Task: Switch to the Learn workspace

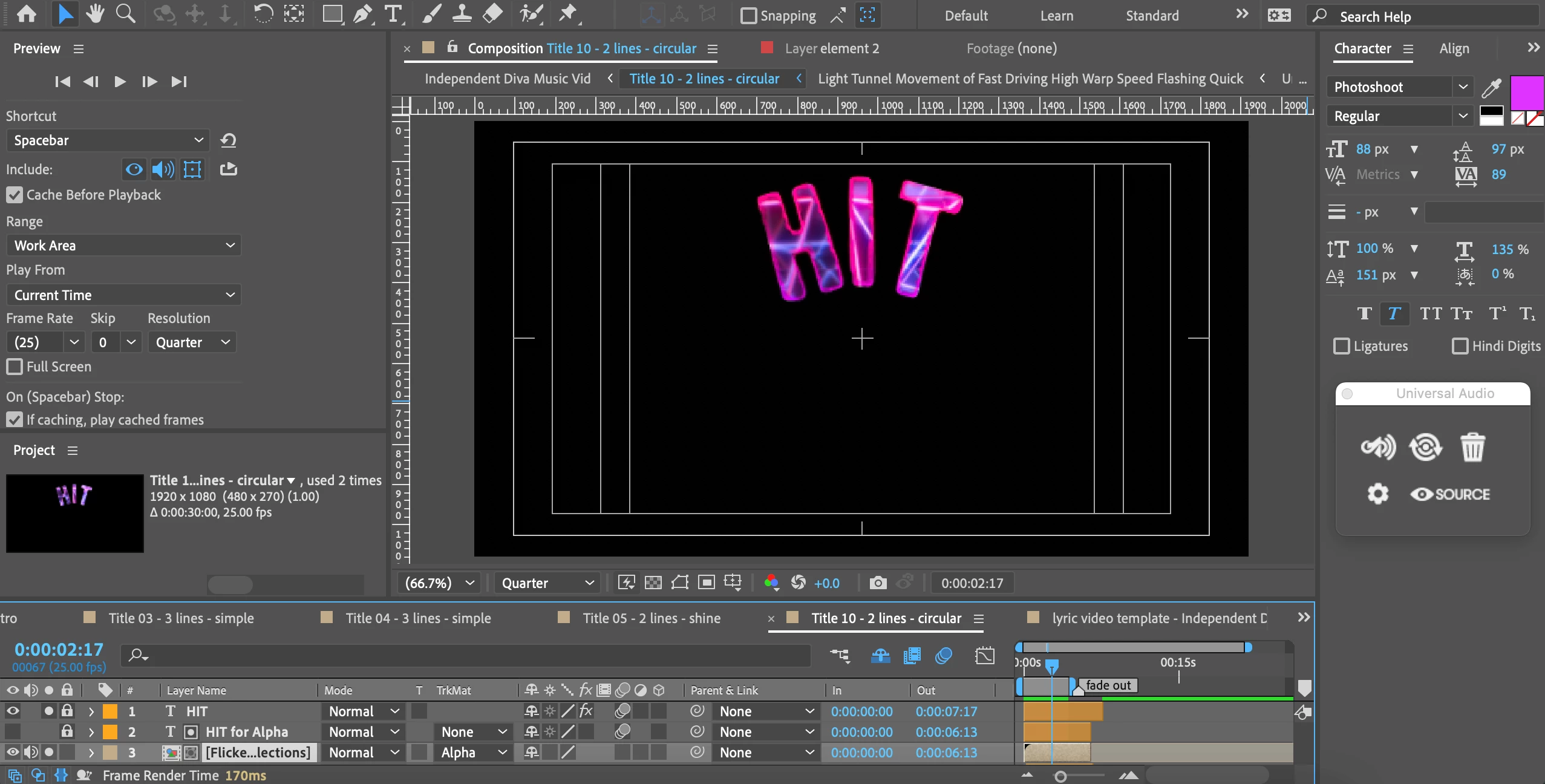Action: pyautogui.click(x=1056, y=16)
